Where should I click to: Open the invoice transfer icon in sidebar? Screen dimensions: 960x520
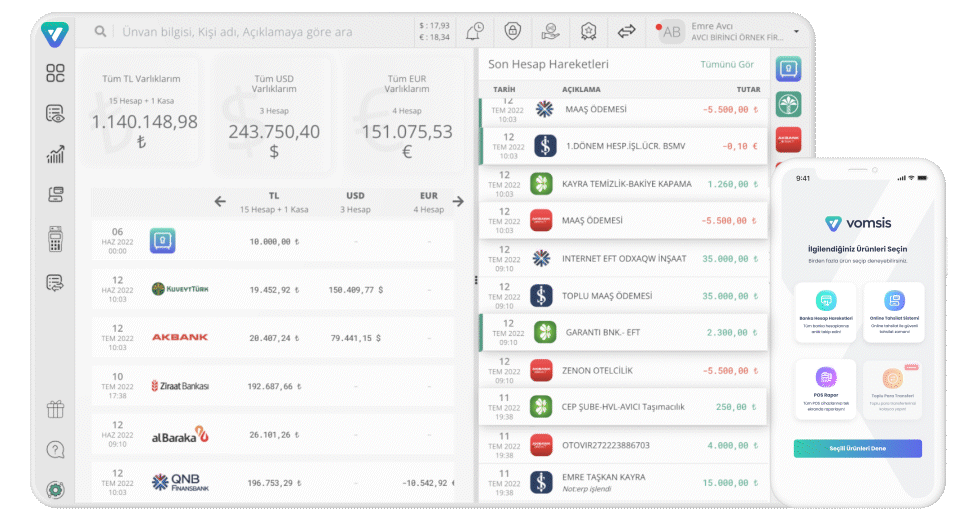coord(55,282)
